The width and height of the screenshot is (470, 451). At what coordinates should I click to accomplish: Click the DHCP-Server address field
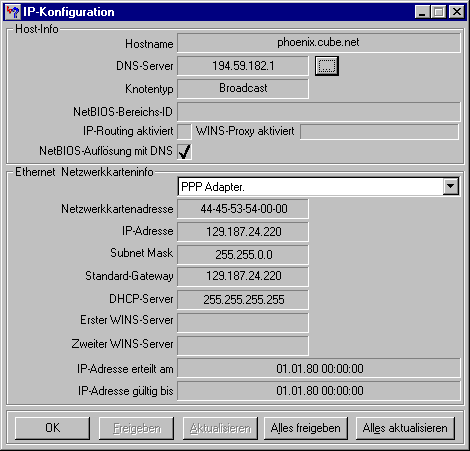[243, 300]
